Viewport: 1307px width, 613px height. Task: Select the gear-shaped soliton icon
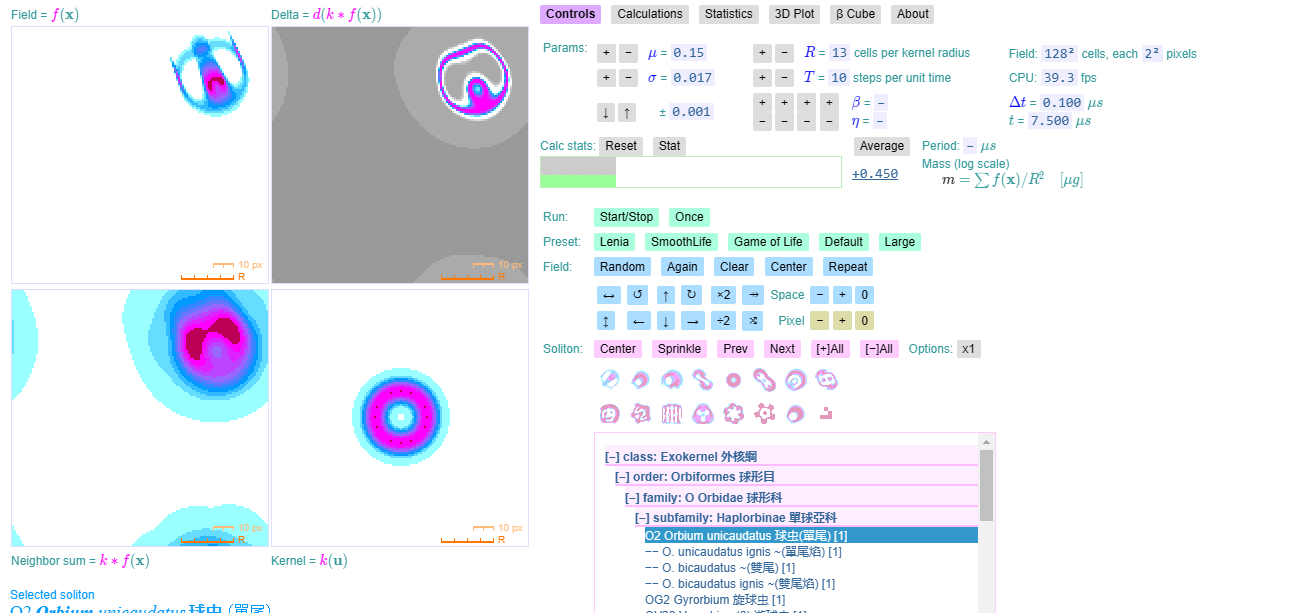coord(765,413)
